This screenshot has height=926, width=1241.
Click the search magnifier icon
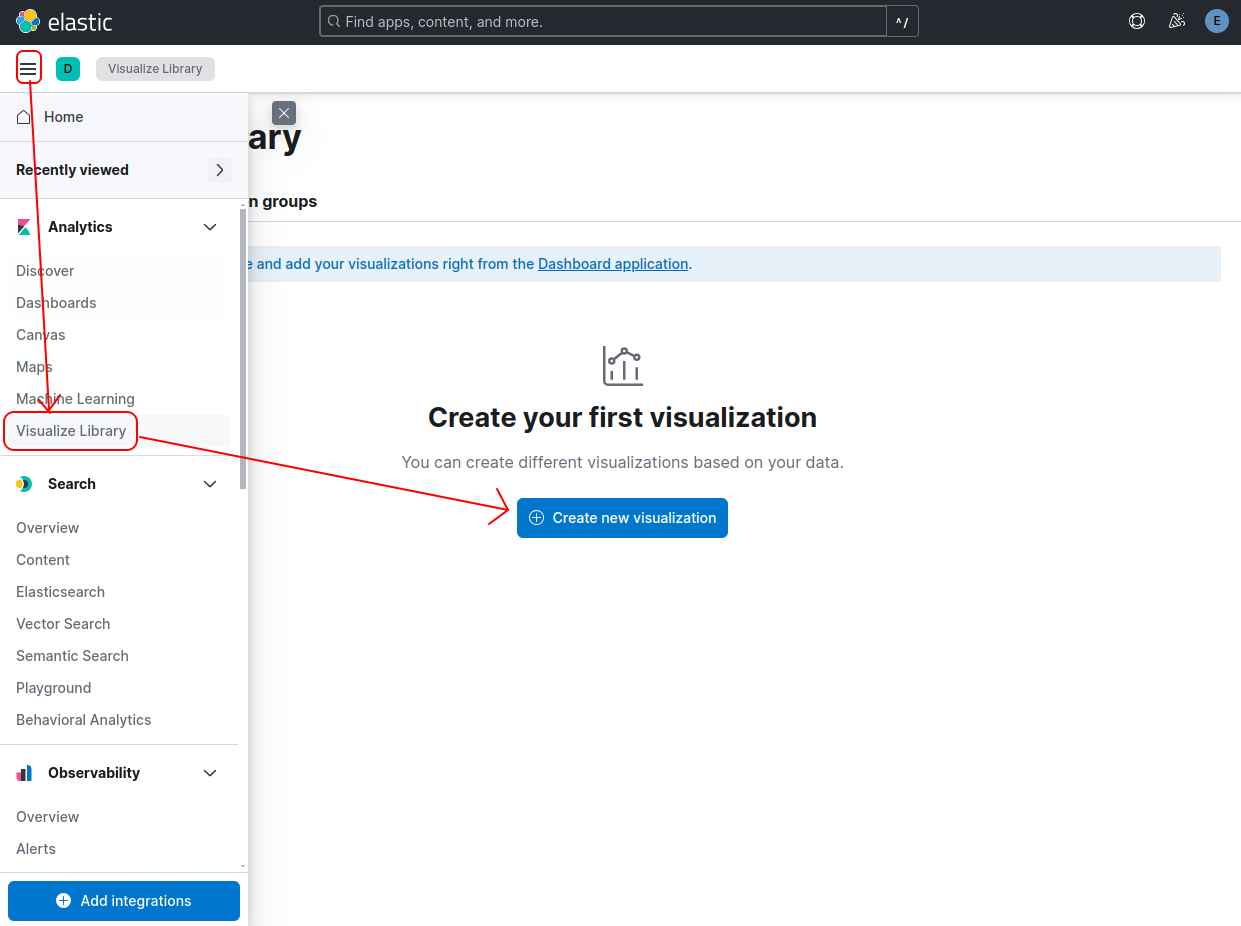pyautogui.click(x=334, y=21)
